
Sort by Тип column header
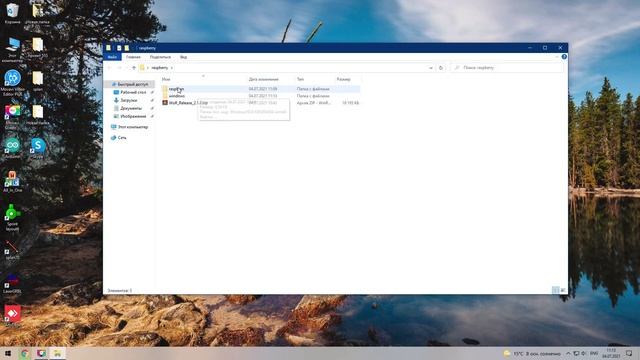click(x=300, y=79)
